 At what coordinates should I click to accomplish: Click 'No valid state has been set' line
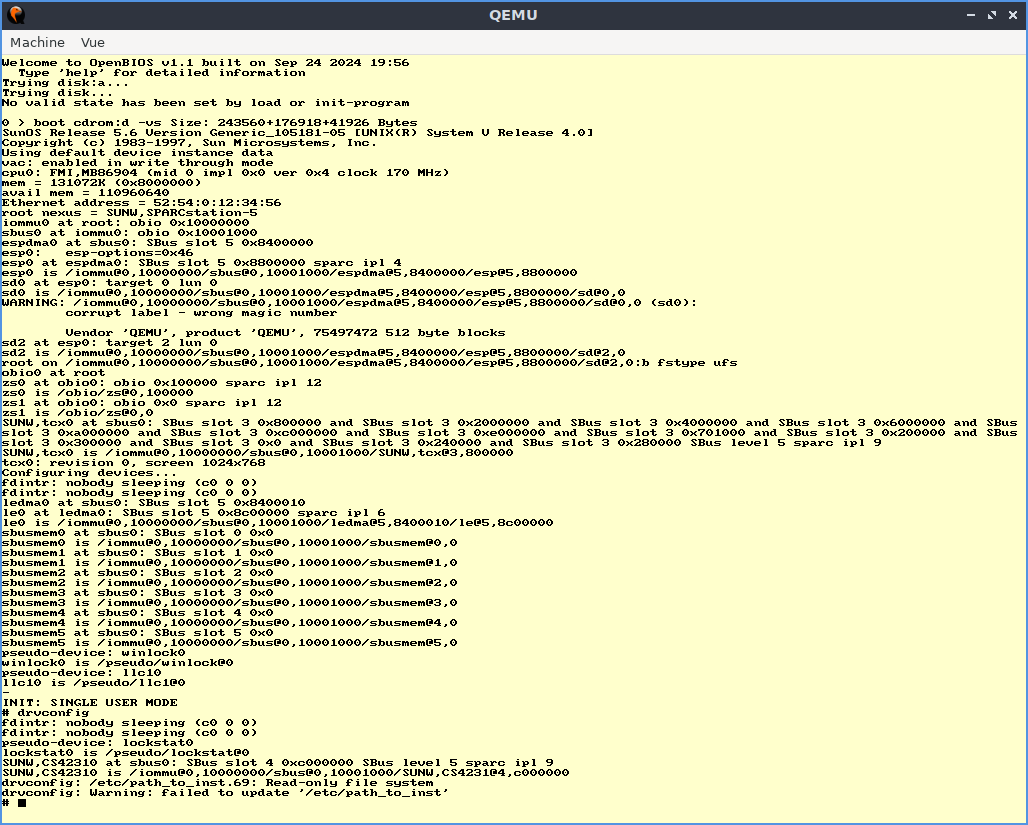(205, 103)
